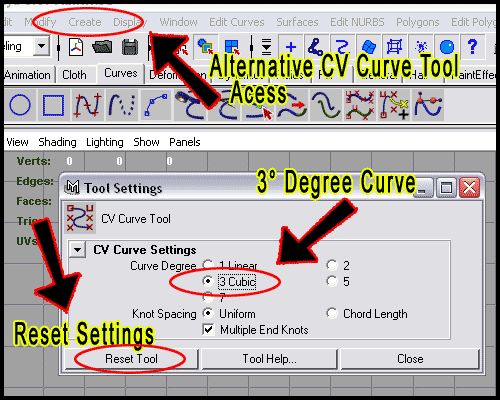Select the three-point arc shelf icon
This screenshot has height=400, width=500.
click(x=156, y=105)
